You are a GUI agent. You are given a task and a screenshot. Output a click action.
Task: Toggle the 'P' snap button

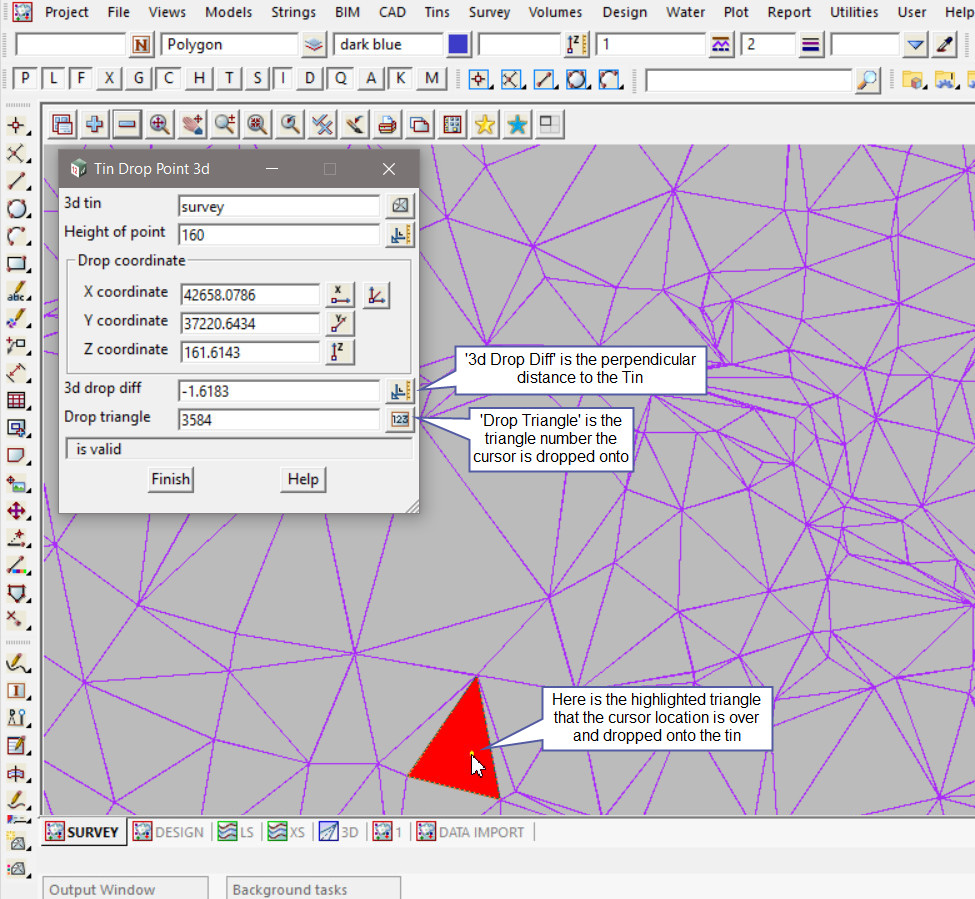(25, 79)
